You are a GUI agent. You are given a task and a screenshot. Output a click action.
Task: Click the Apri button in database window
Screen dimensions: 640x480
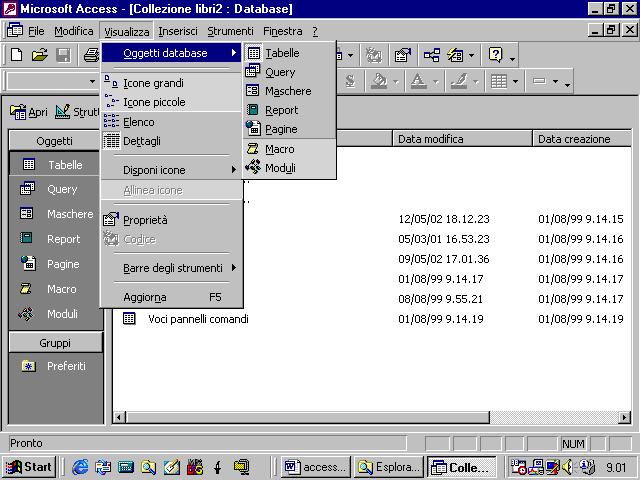coord(29,112)
